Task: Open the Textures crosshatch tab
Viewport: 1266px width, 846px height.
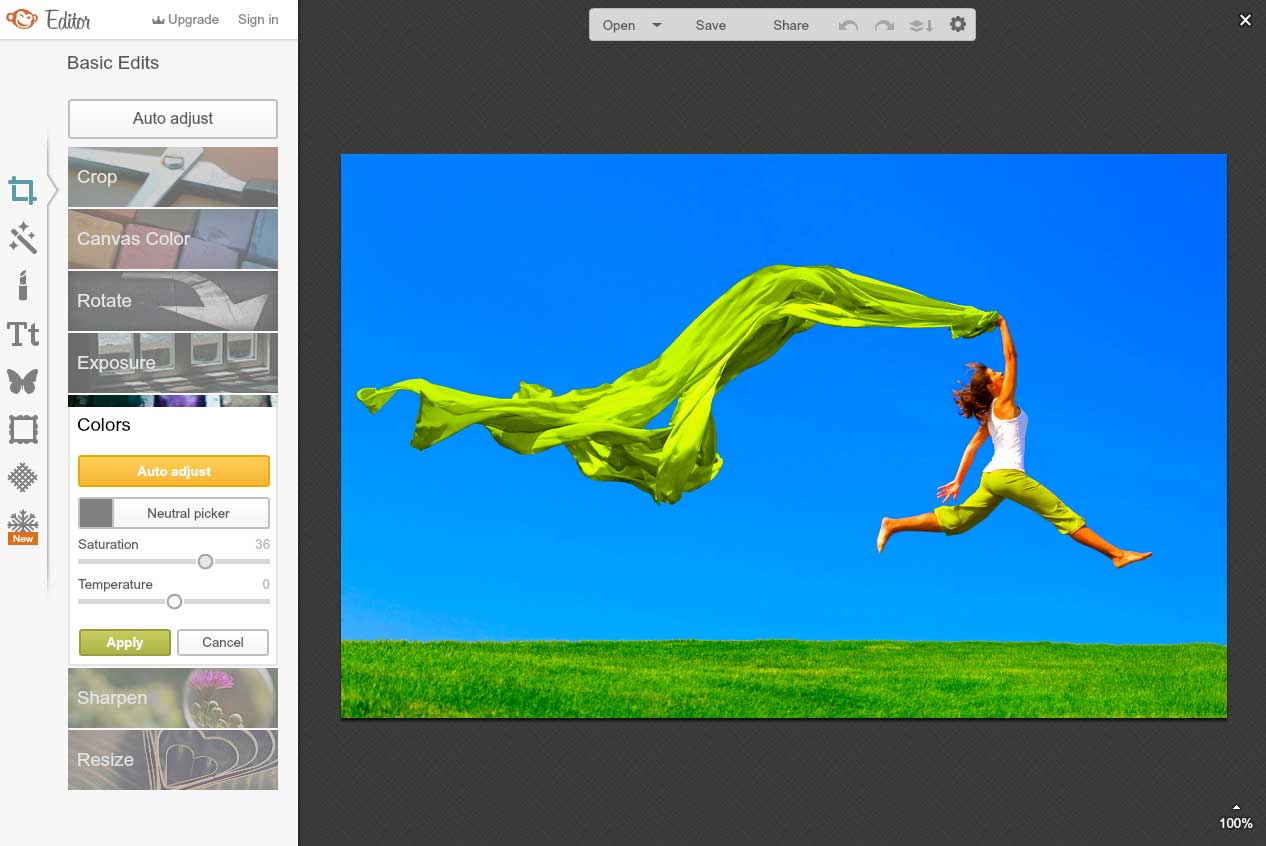Action: tap(22, 478)
